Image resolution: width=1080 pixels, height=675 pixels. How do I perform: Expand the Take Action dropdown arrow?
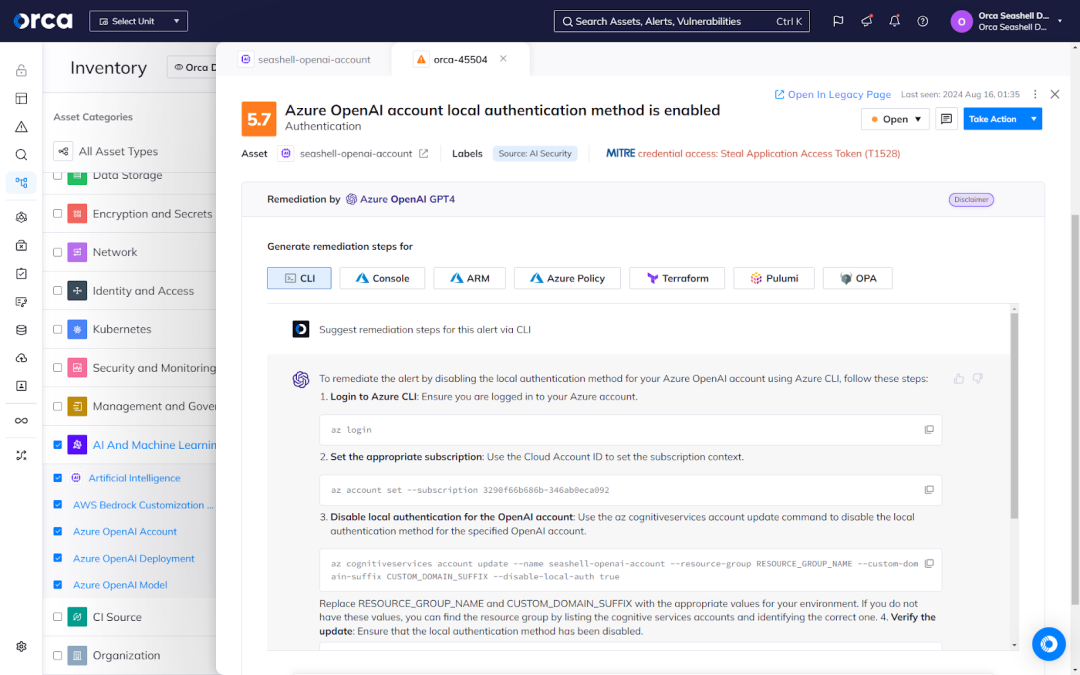click(1033, 119)
